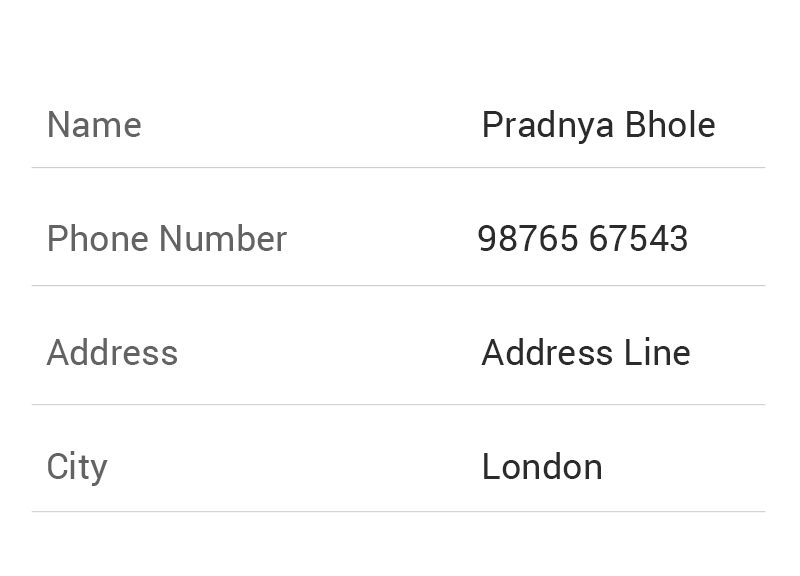Click blank area between Phone Number and its value
Viewport: 800px width, 576px height.
(383, 238)
